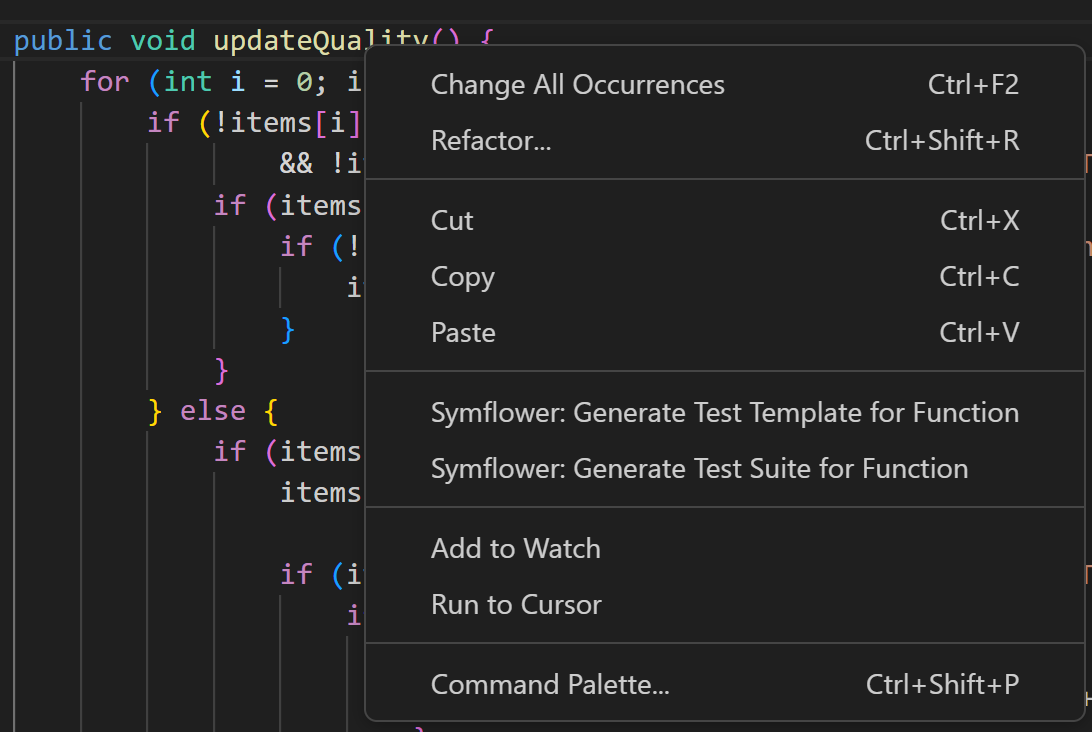Click the 'else' keyword
Viewport: 1092px width, 732px height.
click(213, 411)
